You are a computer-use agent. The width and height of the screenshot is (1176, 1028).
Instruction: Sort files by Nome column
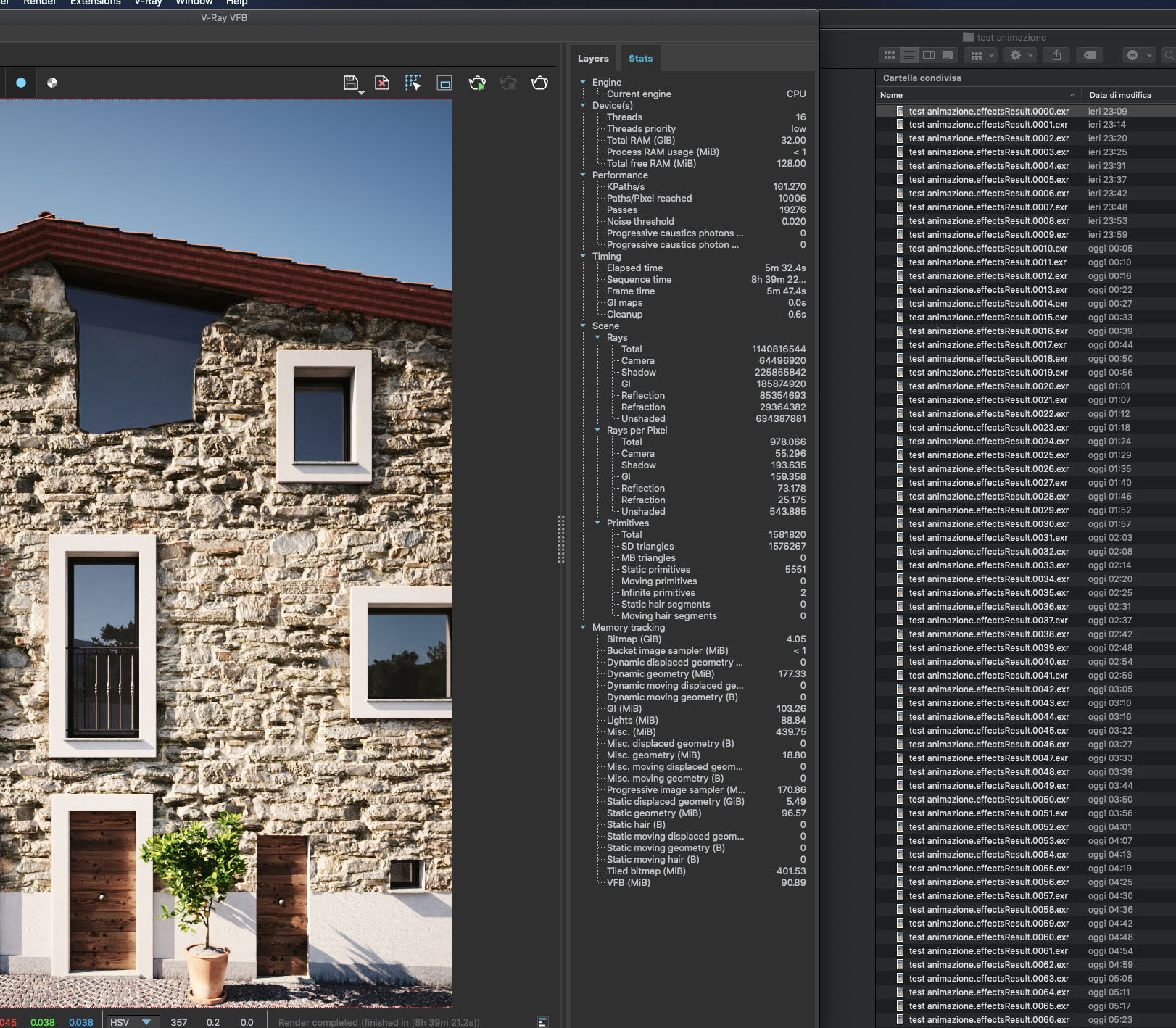tap(978, 95)
